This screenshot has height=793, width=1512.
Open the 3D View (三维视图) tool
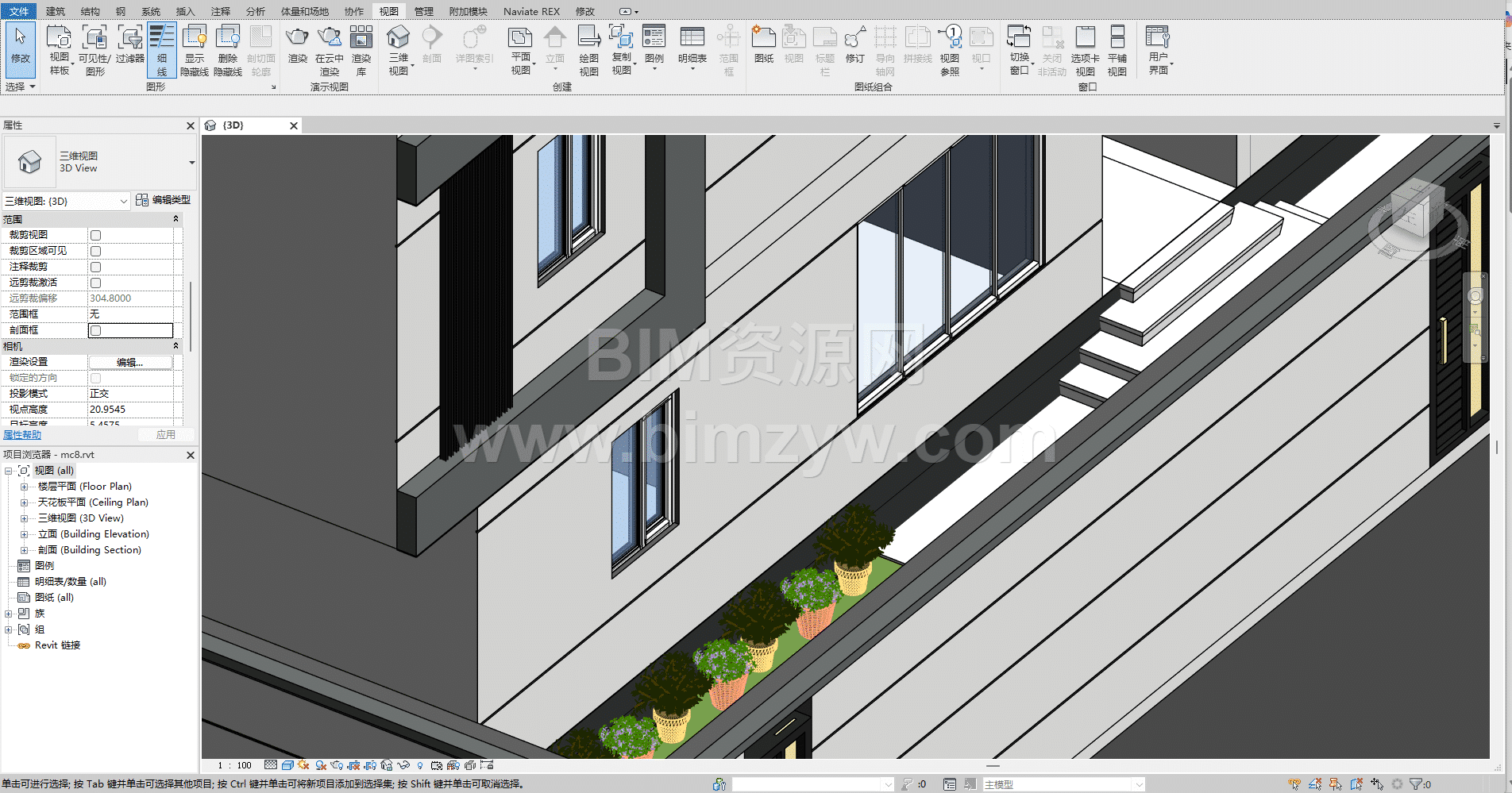[399, 49]
